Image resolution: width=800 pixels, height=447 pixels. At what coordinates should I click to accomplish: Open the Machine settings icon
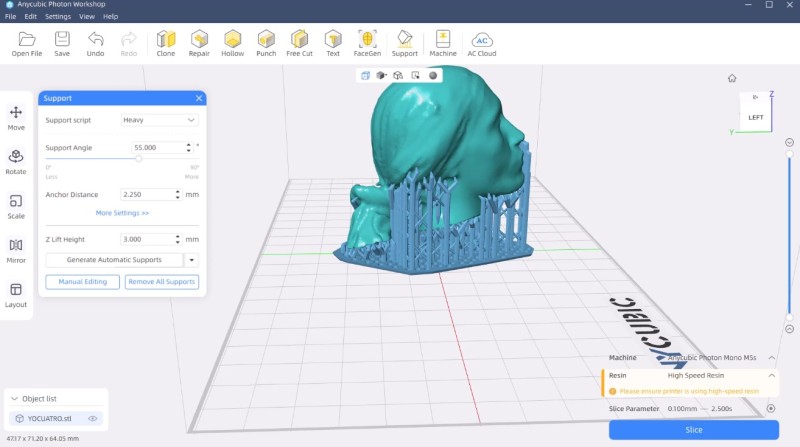(443, 43)
